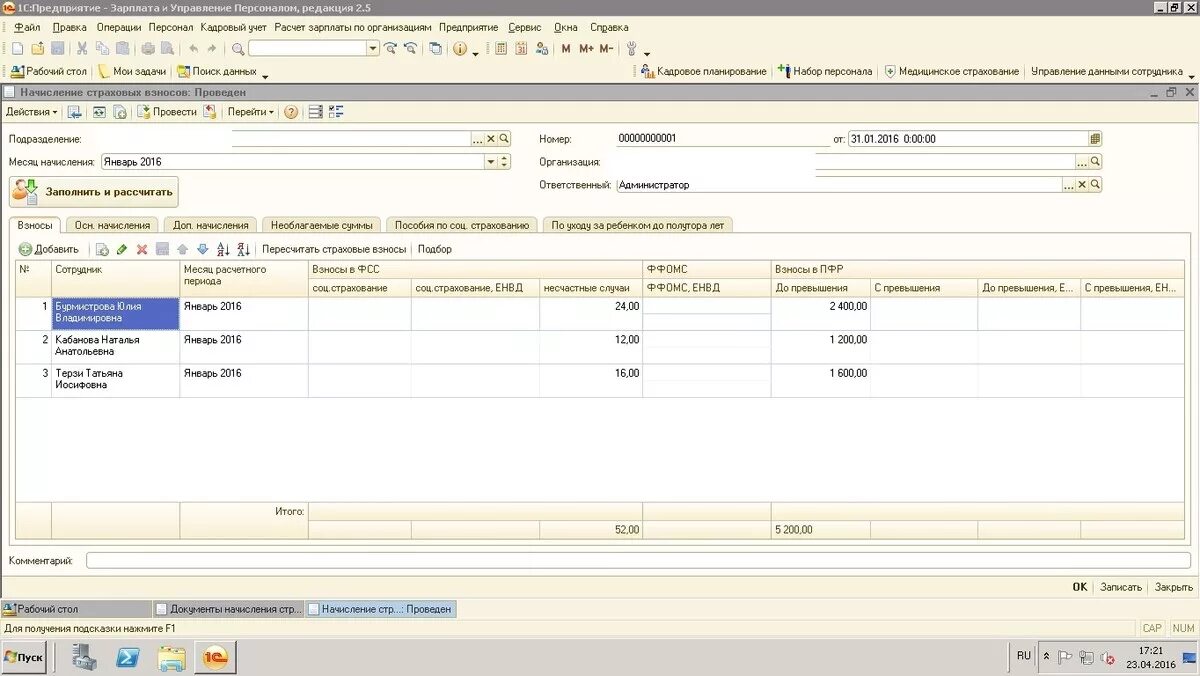Expand the Месяц начисления dropdown
The height and width of the screenshot is (676, 1200).
pos(491,161)
